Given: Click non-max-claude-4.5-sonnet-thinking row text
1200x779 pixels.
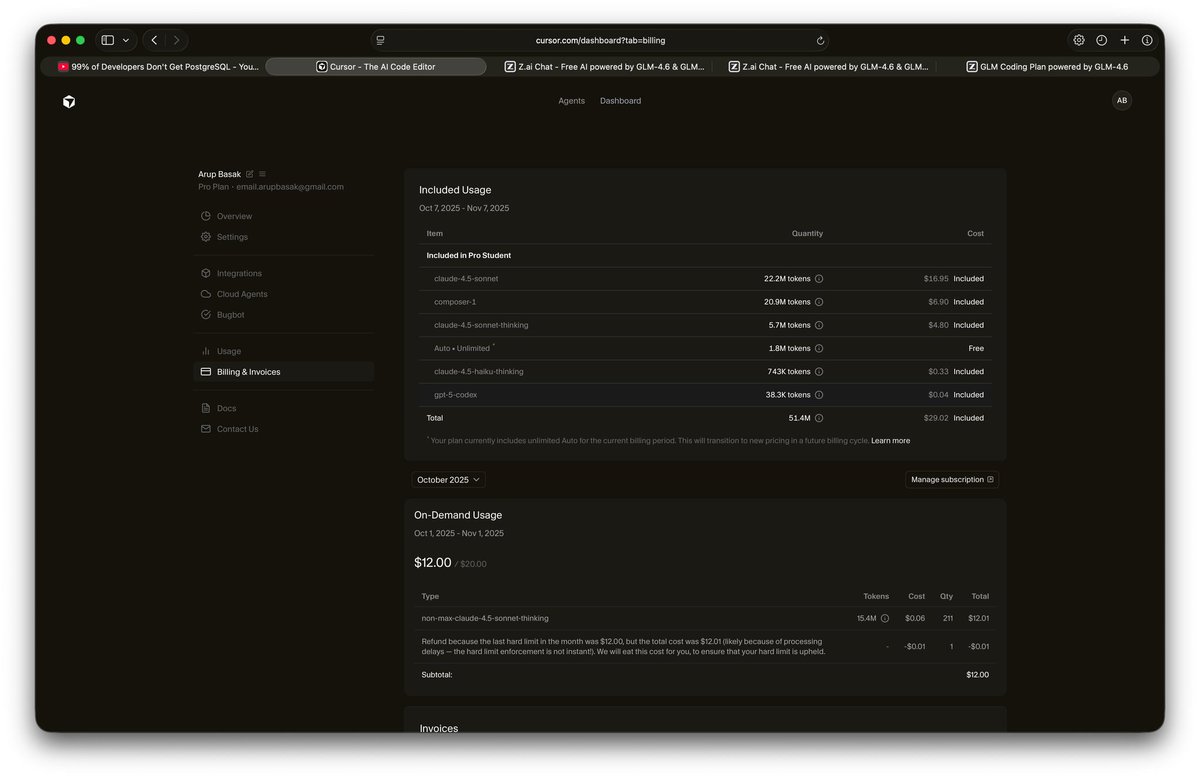Looking at the screenshot, I should pyautogui.click(x=485, y=618).
